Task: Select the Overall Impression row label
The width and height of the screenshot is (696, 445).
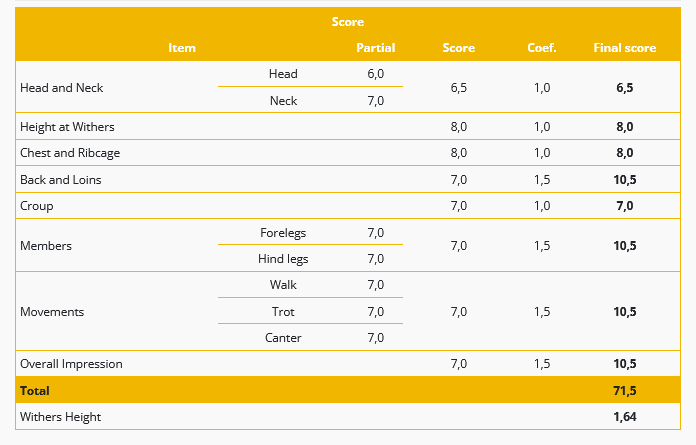Action: [x=71, y=364]
